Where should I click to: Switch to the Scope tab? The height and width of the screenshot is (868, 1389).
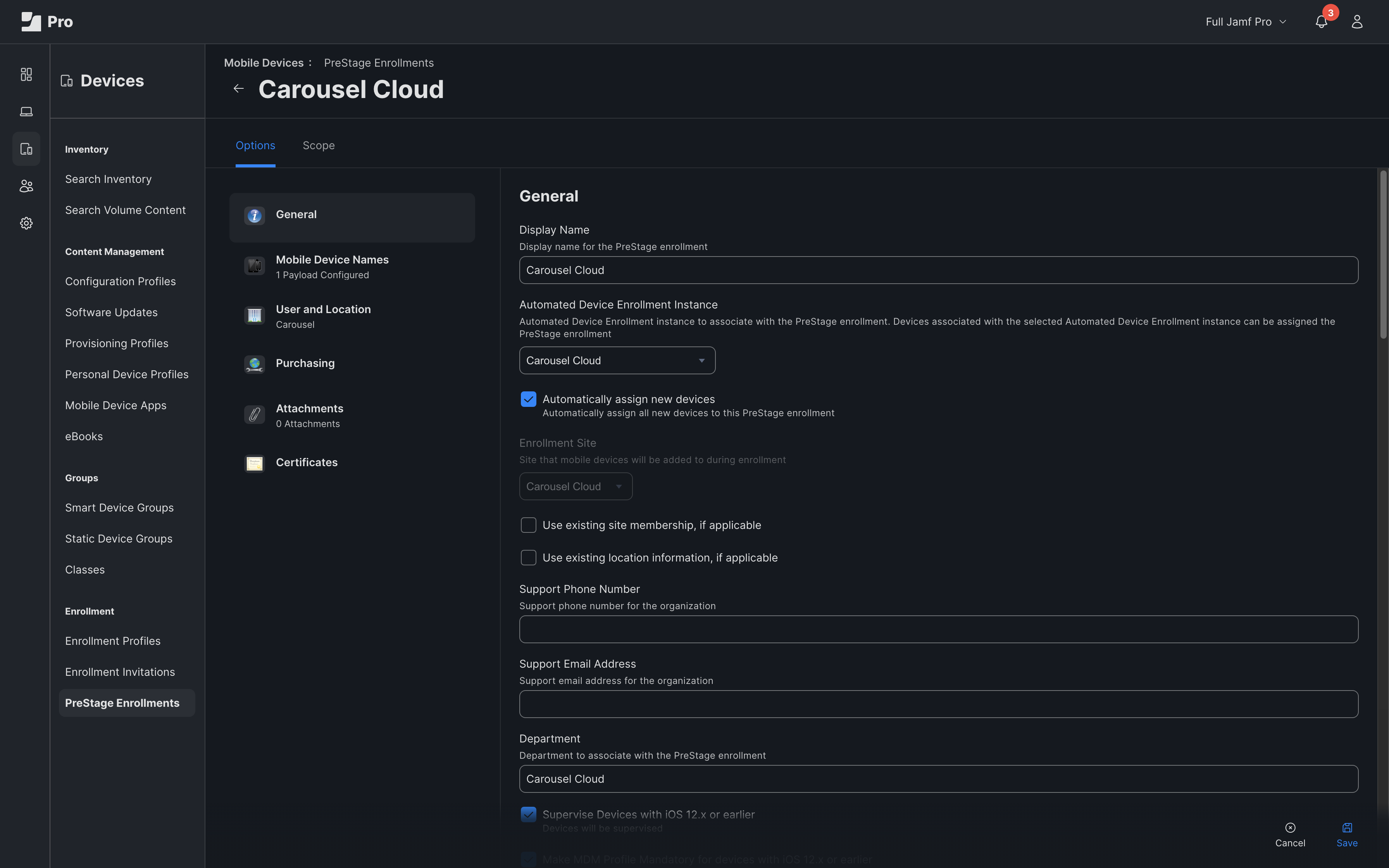tap(319, 146)
